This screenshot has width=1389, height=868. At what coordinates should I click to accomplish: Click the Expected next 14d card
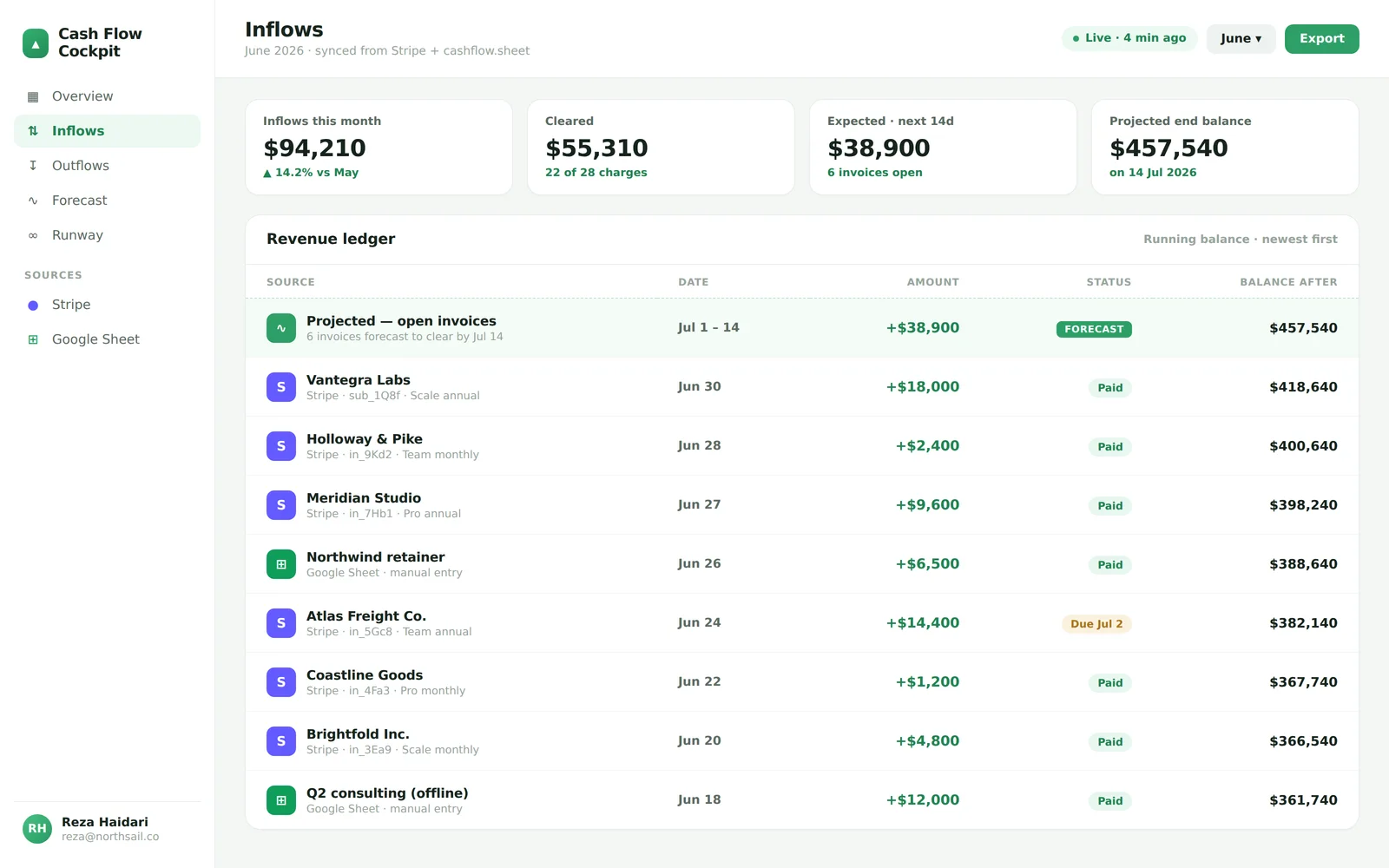943,147
